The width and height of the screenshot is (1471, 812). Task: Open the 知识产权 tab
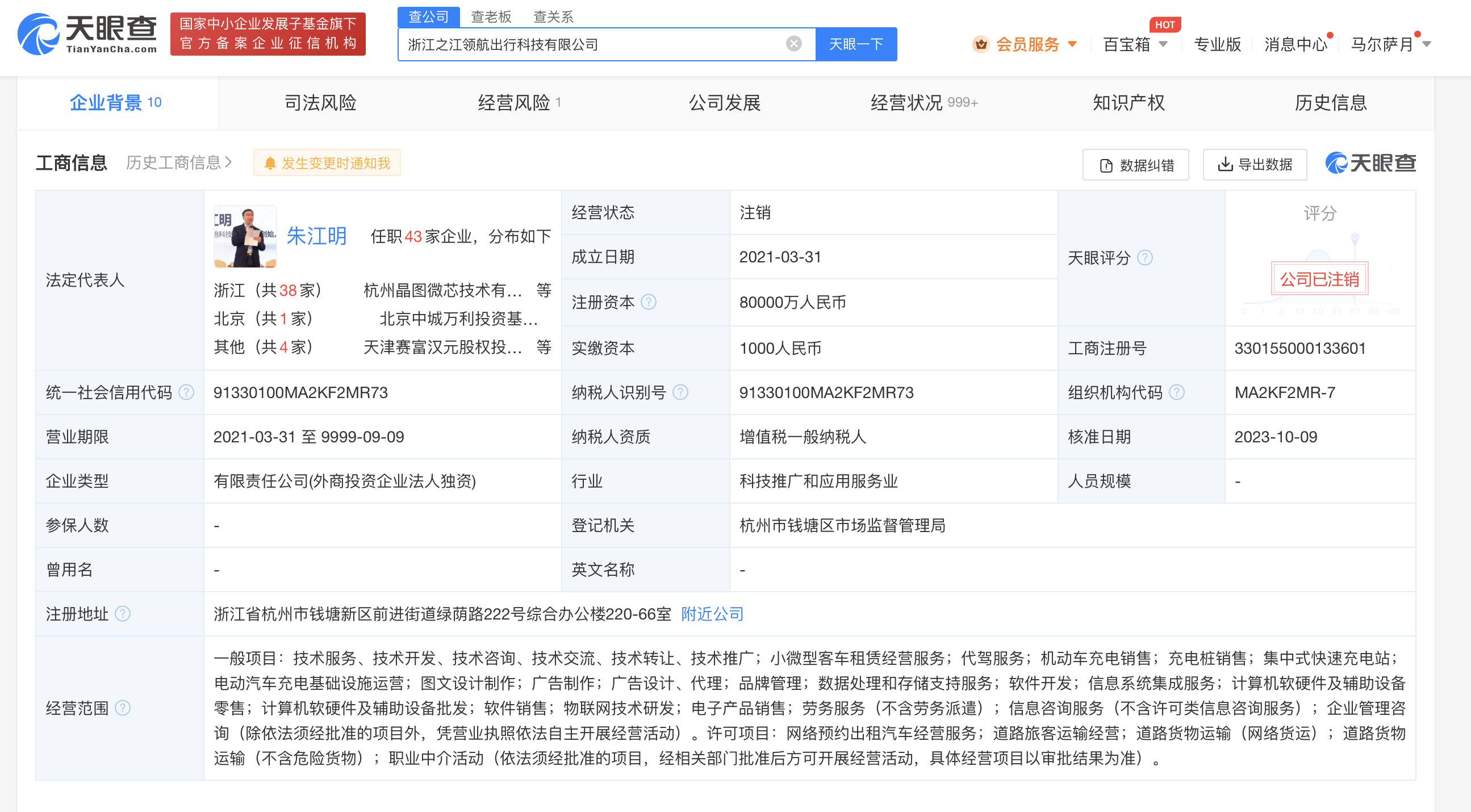(1129, 103)
